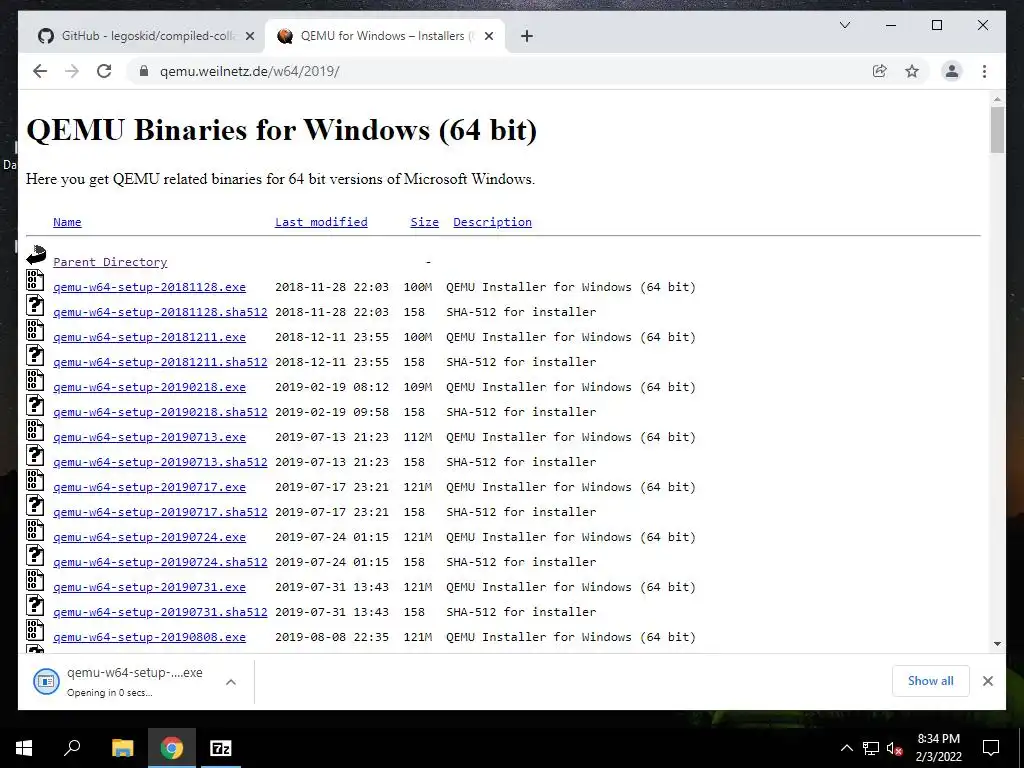
Task: Click binary file icon for 20190717.exe
Action: coord(35,480)
